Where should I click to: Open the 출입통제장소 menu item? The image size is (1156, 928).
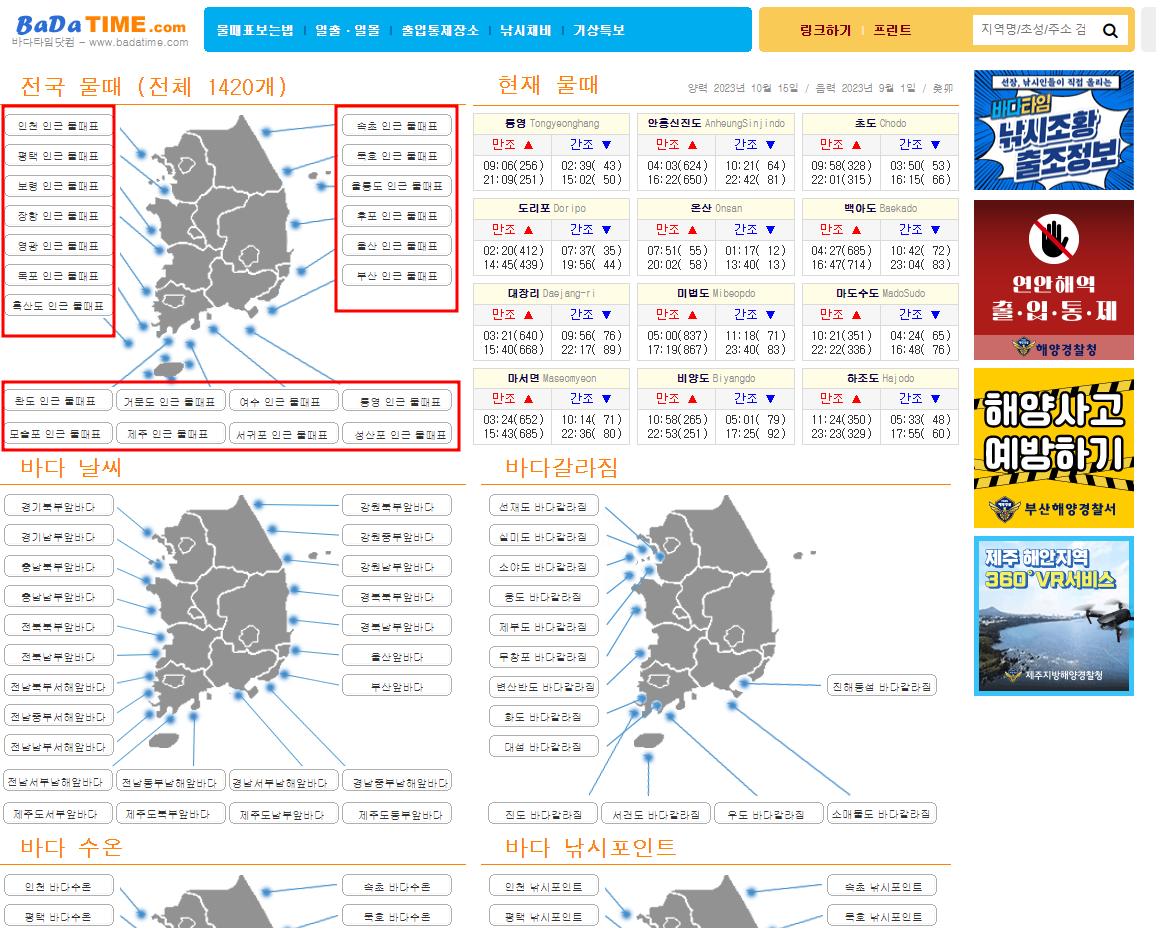coord(440,30)
